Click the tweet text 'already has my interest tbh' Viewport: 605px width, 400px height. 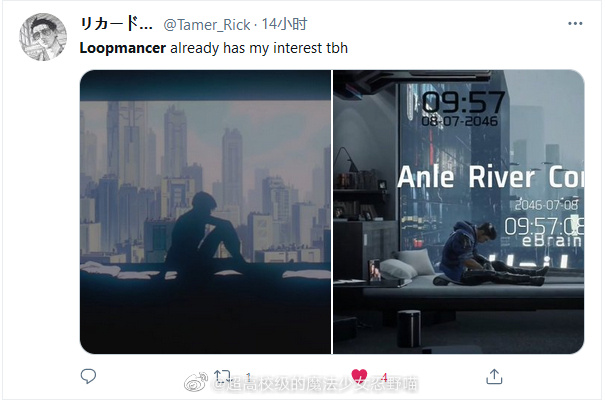point(259,48)
